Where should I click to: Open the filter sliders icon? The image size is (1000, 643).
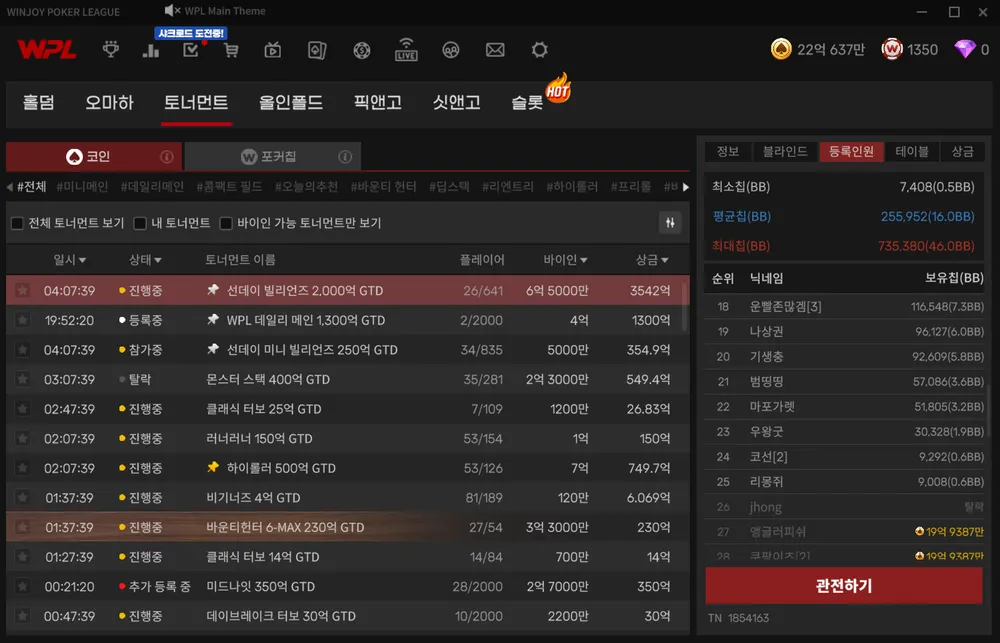coord(670,223)
